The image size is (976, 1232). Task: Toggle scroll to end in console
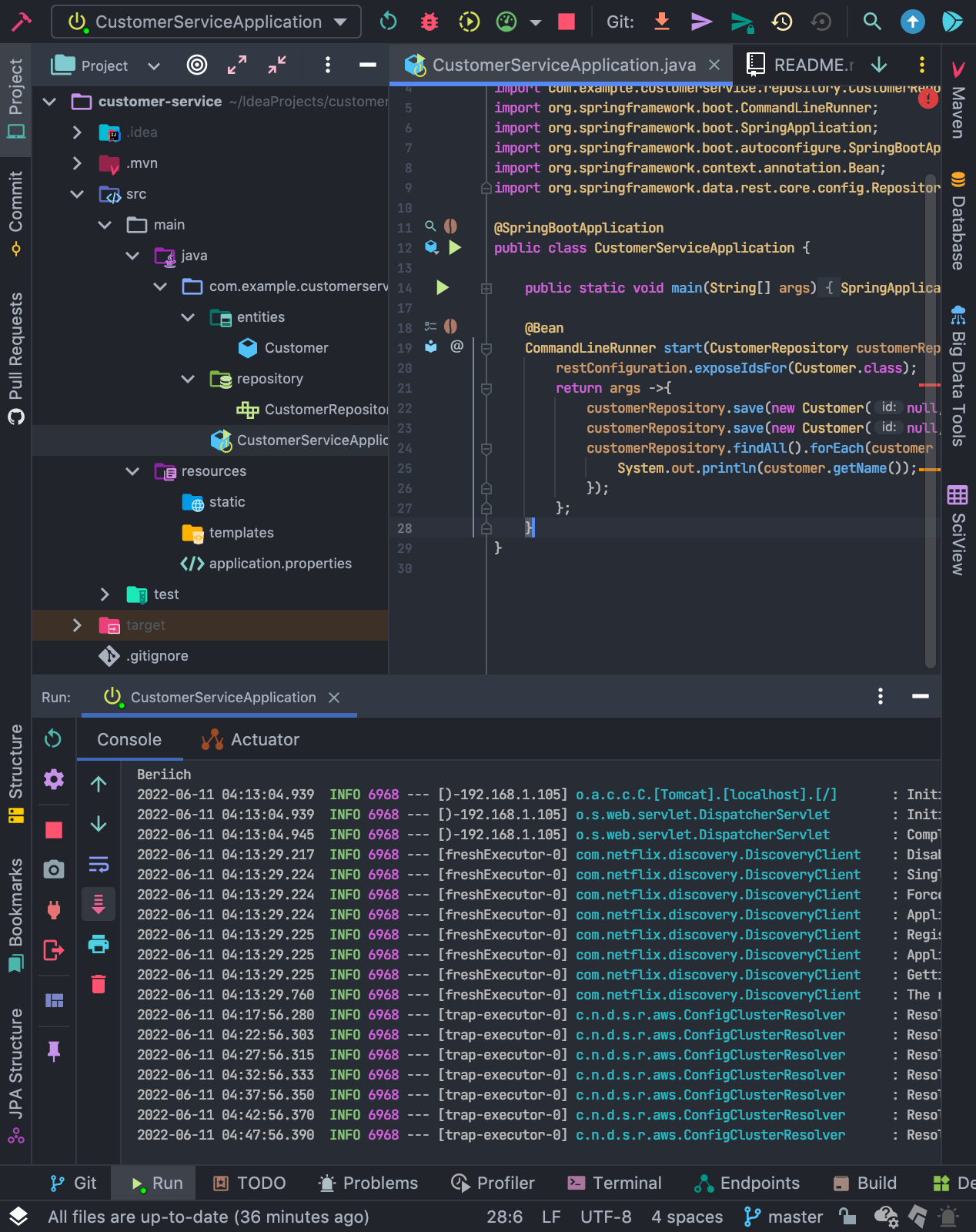tap(99, 904)
